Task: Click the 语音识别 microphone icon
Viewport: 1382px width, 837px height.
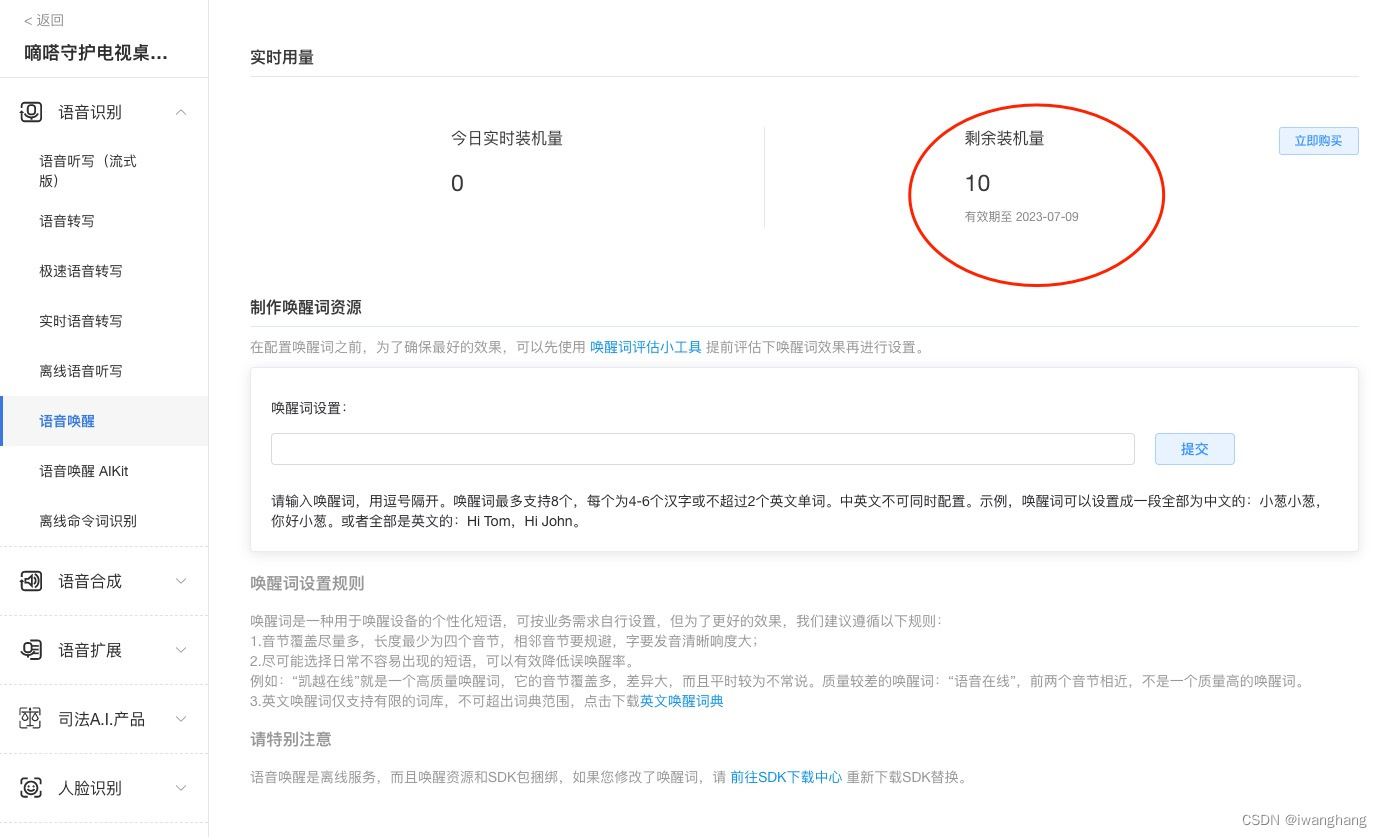Action: tap(31, 112)
